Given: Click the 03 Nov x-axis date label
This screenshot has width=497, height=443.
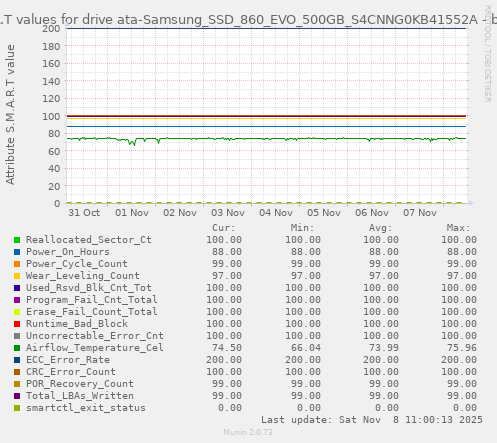Looking at the screenshot, I should click(x=228, y=213).
